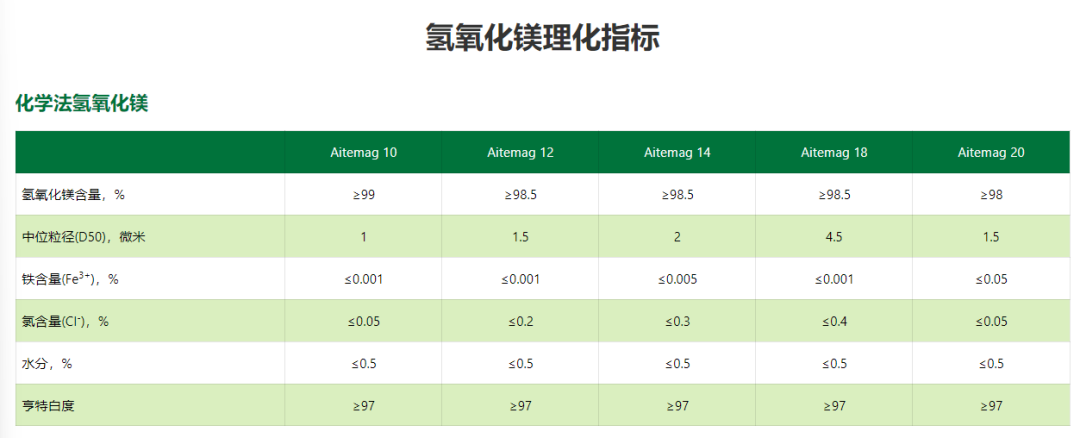Select the 中位粒径(D50)，微米 row label
This screenshot has width=1080, height=438.
(x=84, y=237)
